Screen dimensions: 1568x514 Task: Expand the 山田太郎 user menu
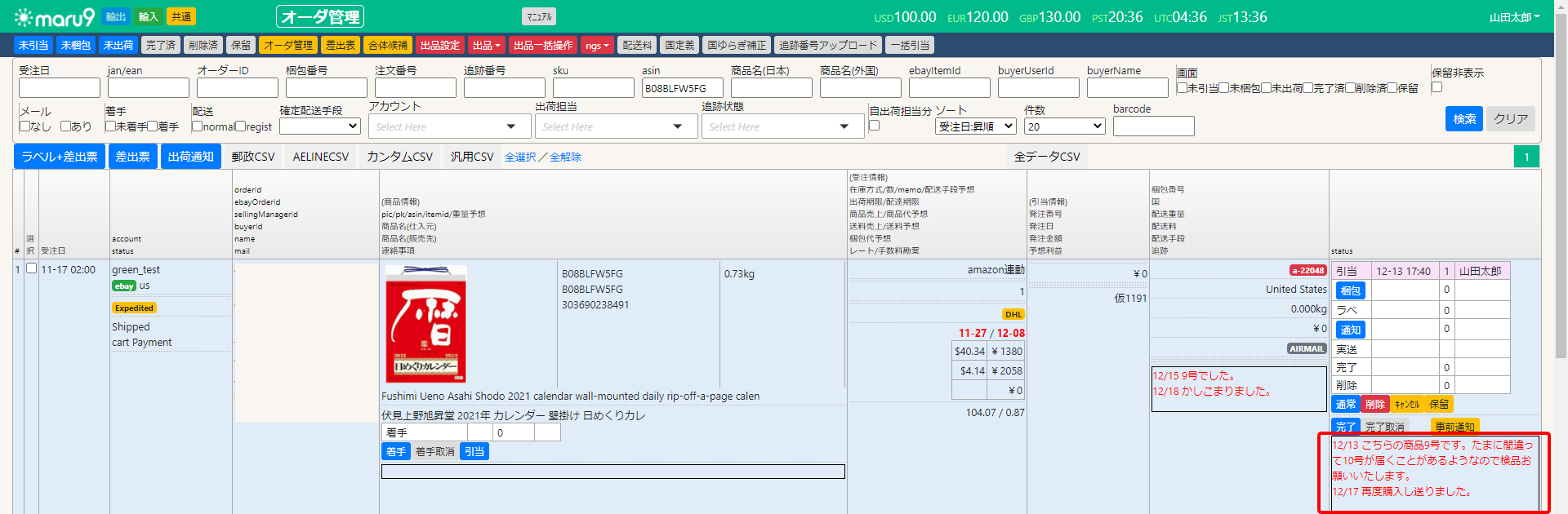click(x=1514, y=17)
